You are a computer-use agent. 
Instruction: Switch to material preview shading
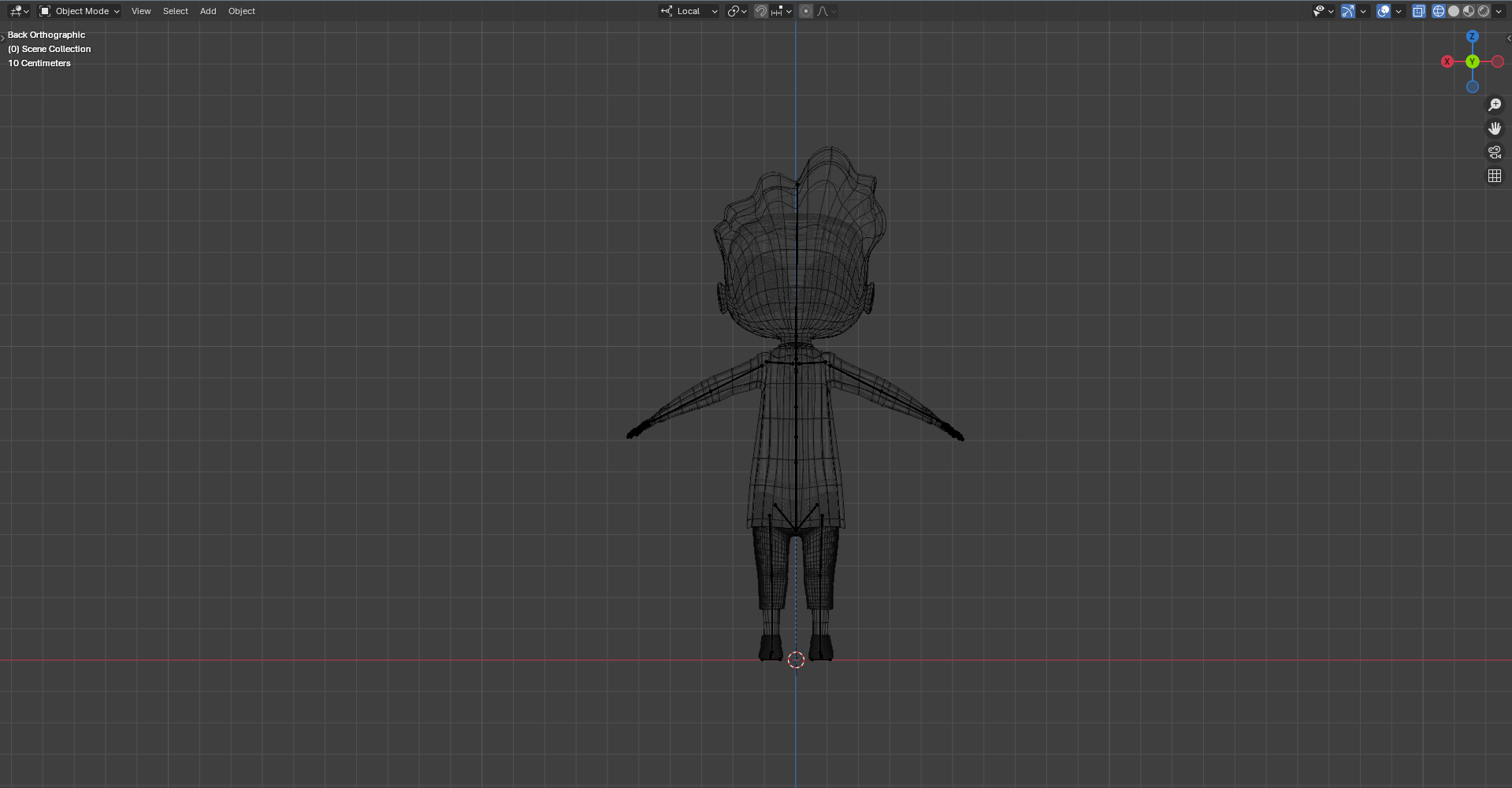tap(1469, 11)
